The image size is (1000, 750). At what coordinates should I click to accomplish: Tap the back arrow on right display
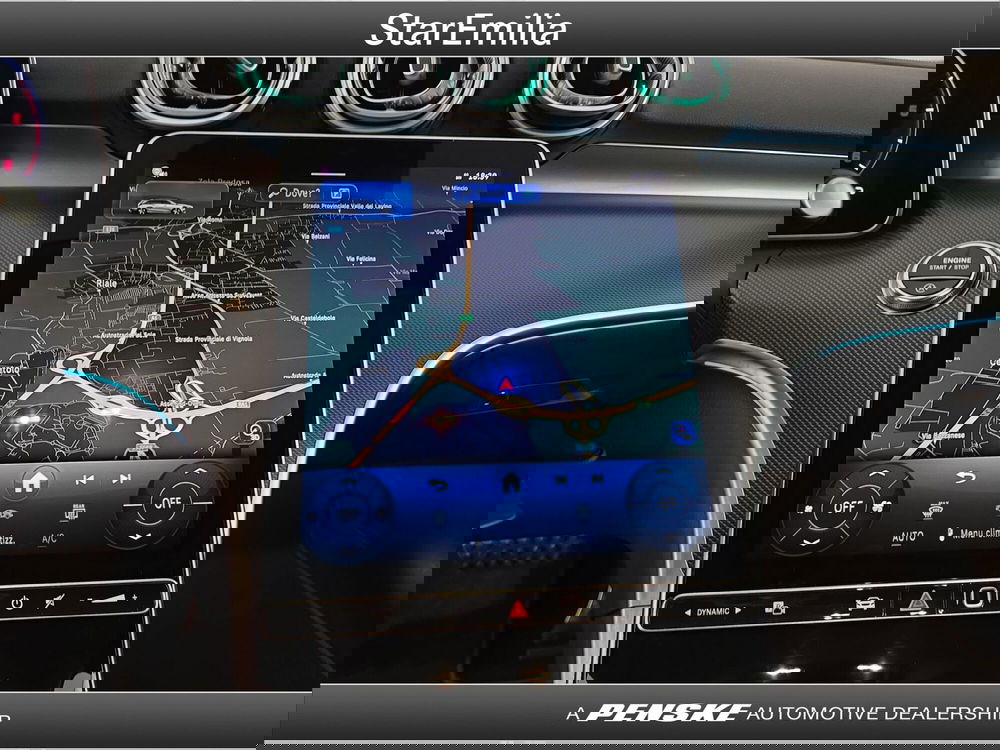click(x=964, y=477)
